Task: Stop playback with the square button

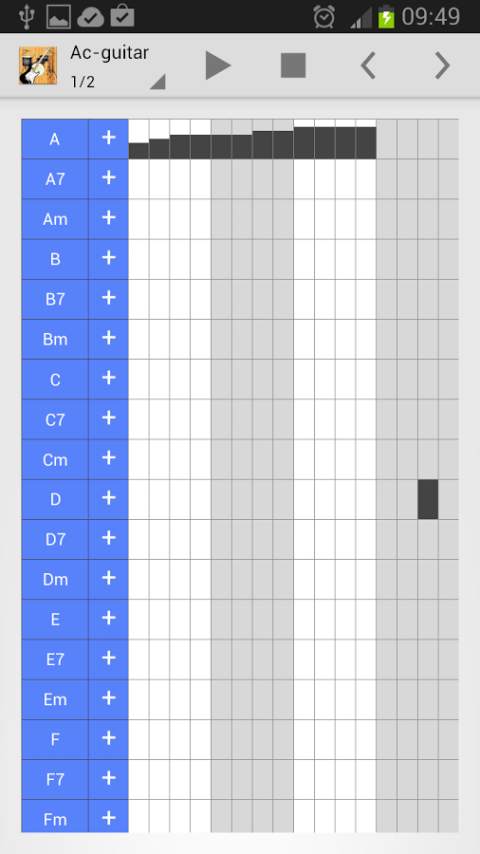Action: [x=293, y=66]
